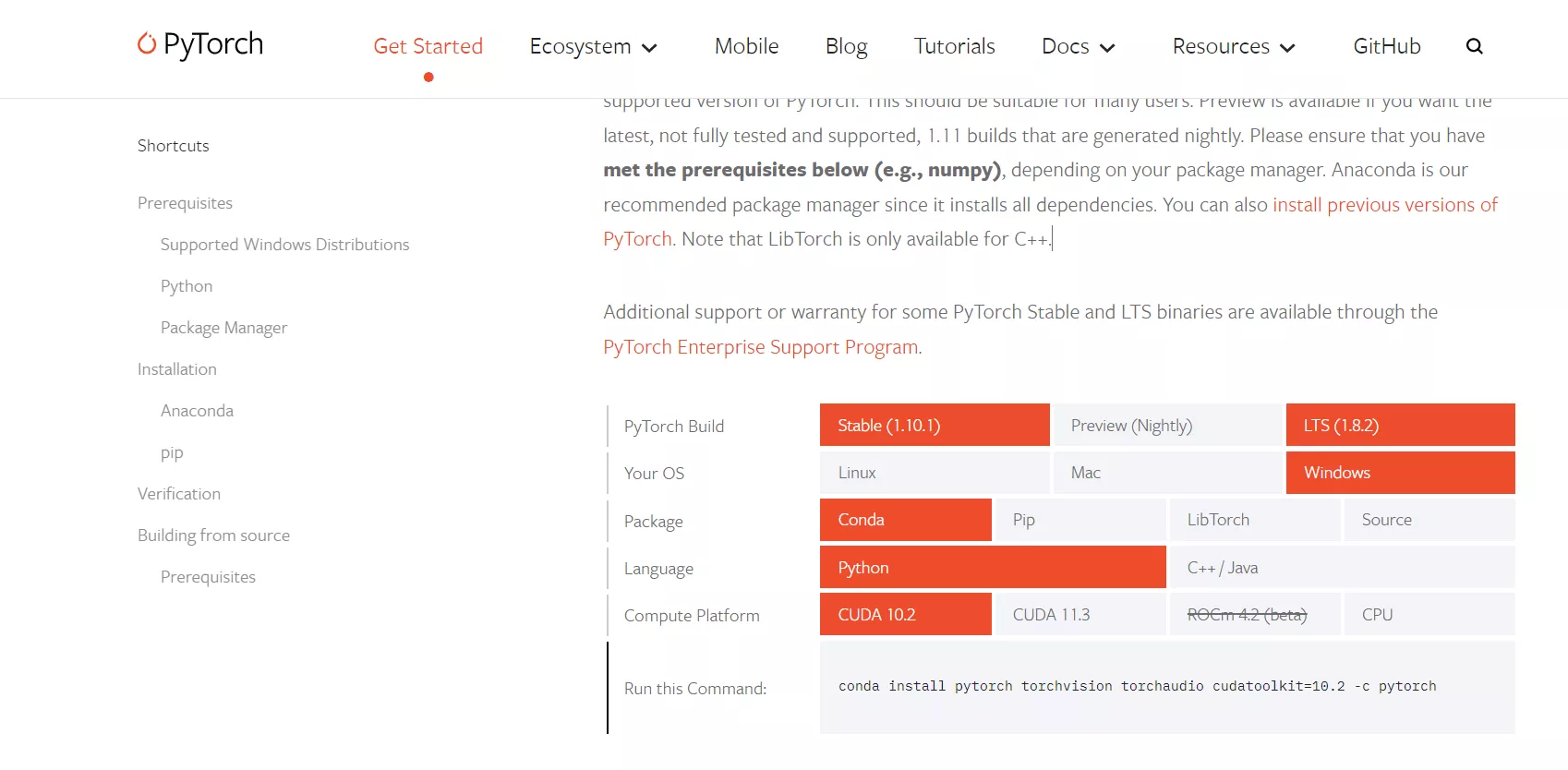Select Mac as your OS

[x=1167, y=473]
